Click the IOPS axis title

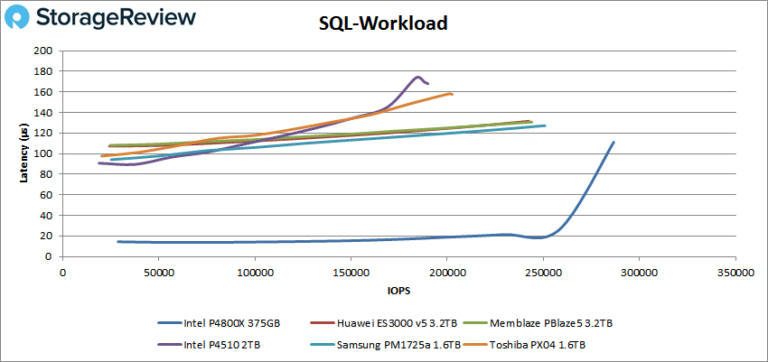coord(400,290)
